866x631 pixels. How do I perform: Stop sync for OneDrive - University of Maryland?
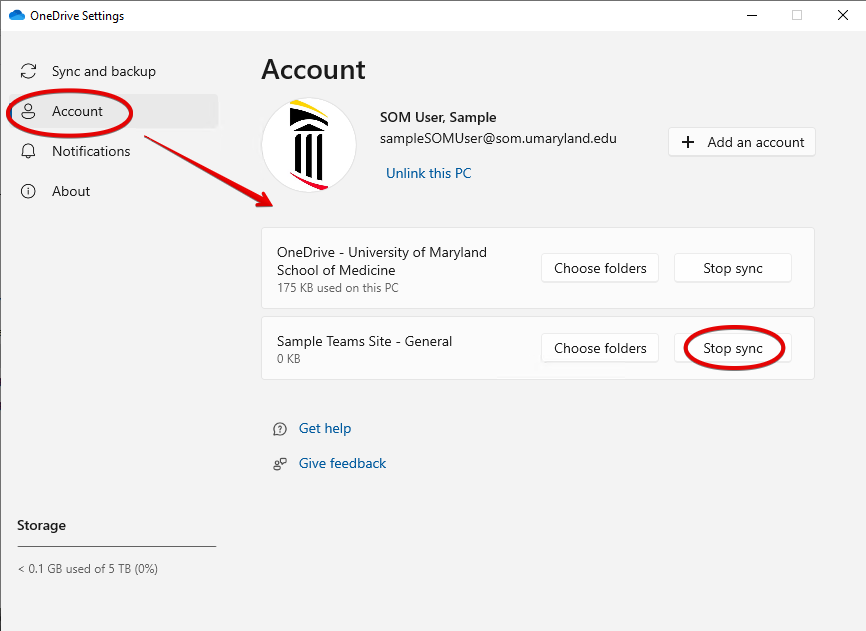click(x=732, y=268)
